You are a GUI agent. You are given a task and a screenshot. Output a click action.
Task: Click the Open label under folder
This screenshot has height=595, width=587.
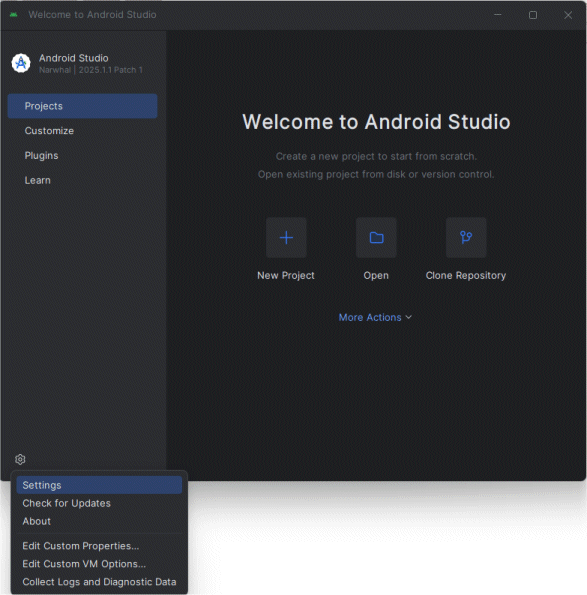pos(376,275)
